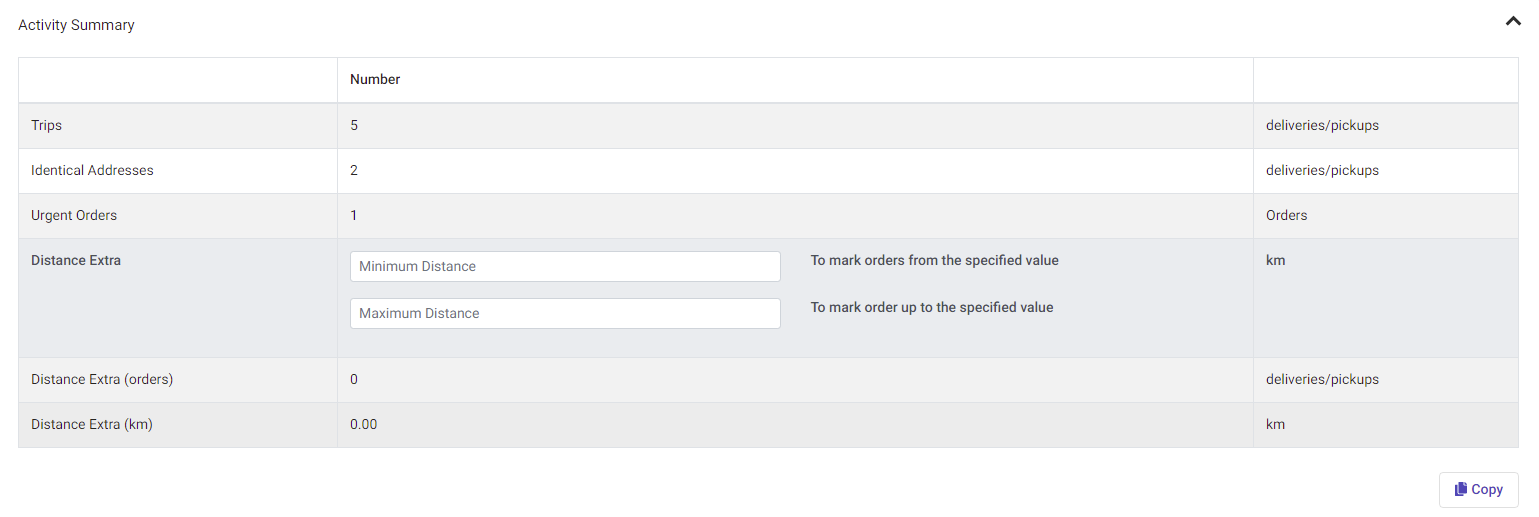The width and height of the screenshot is (1539, 517).
Task: Click the Urgent Orders value 1
Action: [354, 215]
